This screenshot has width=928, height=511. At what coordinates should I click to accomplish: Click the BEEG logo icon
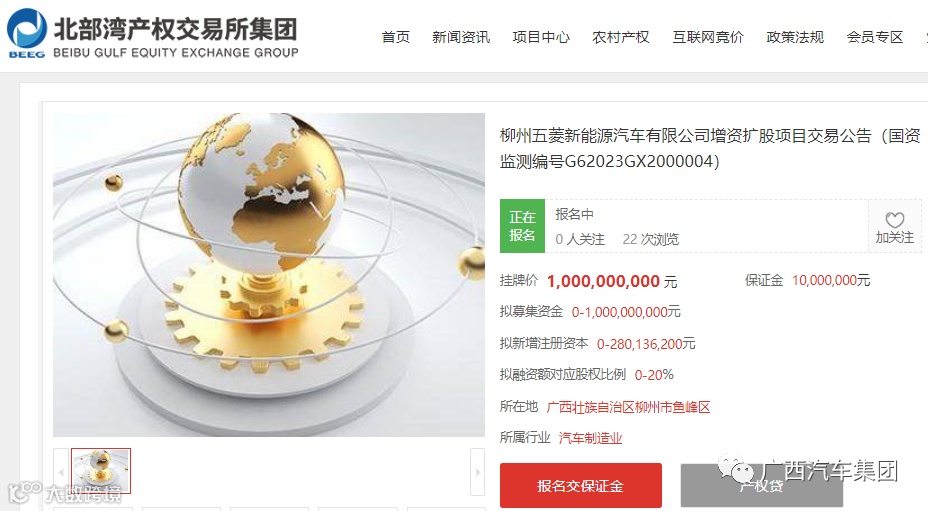pos(27,33)
